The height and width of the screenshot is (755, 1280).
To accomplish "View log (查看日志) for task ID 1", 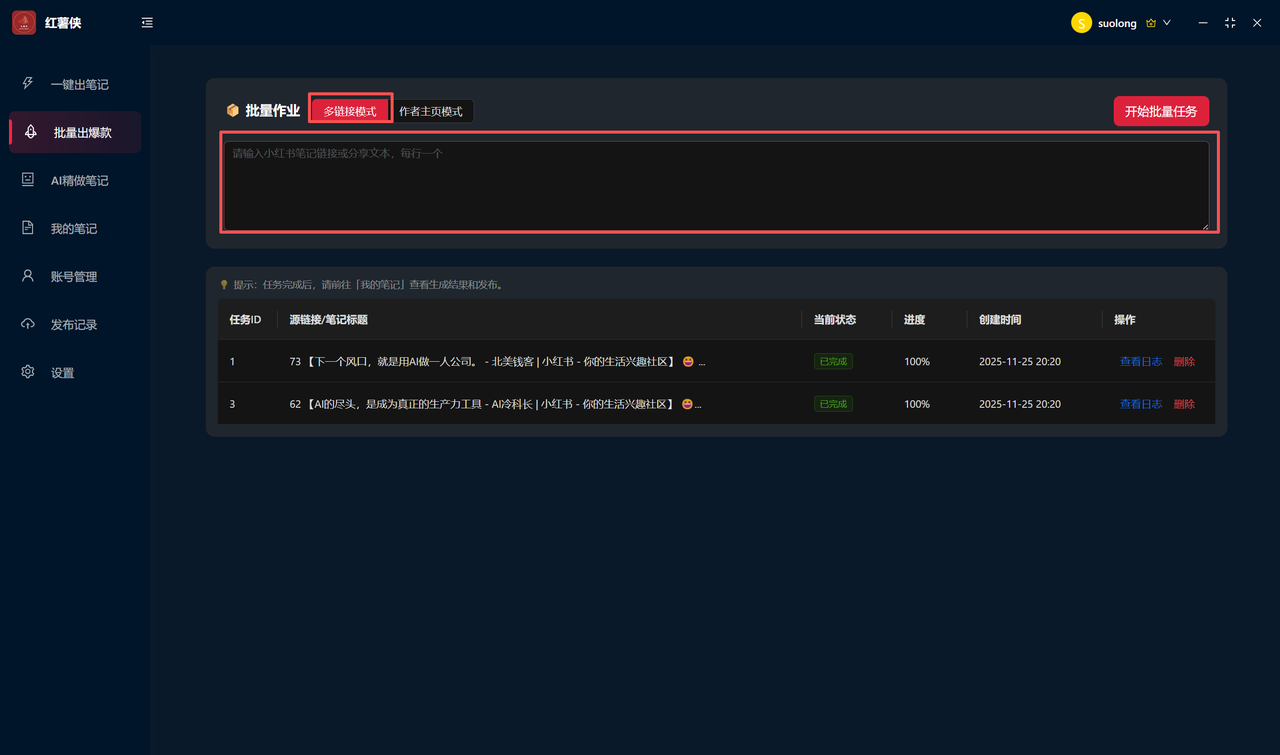I will click(1140, 362).
